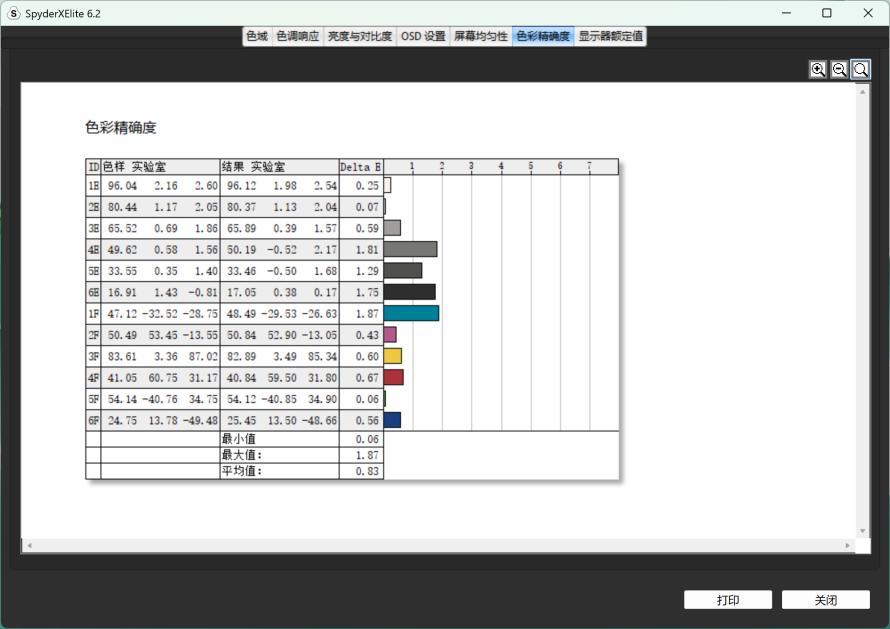
Task: Click the red 4F color bar
Action: (x=394, y=378)
